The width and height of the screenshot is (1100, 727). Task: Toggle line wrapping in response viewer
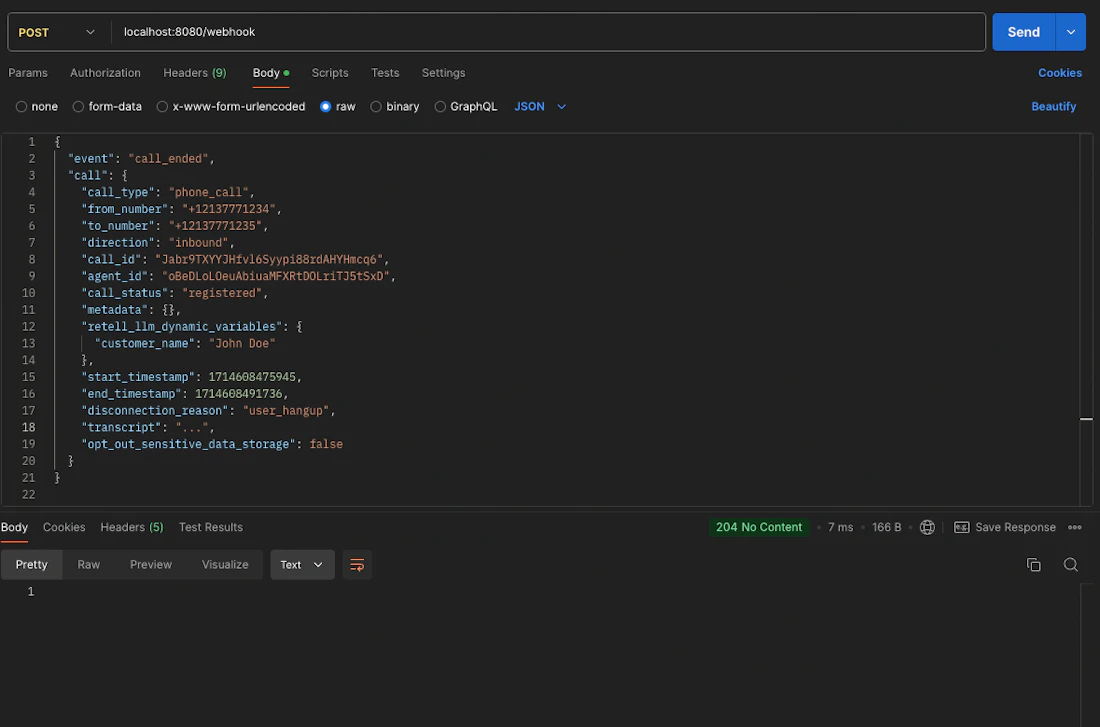(357, 564)
